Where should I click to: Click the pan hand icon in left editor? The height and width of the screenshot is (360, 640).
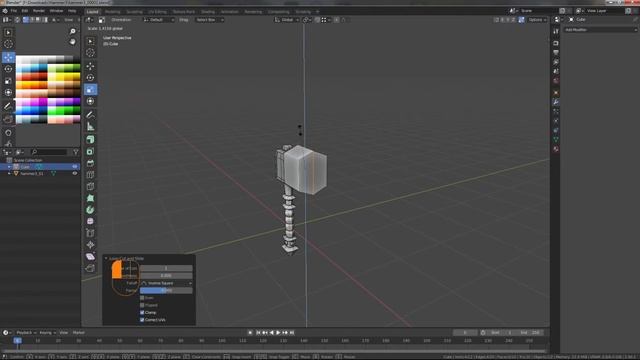coord(73,42)
